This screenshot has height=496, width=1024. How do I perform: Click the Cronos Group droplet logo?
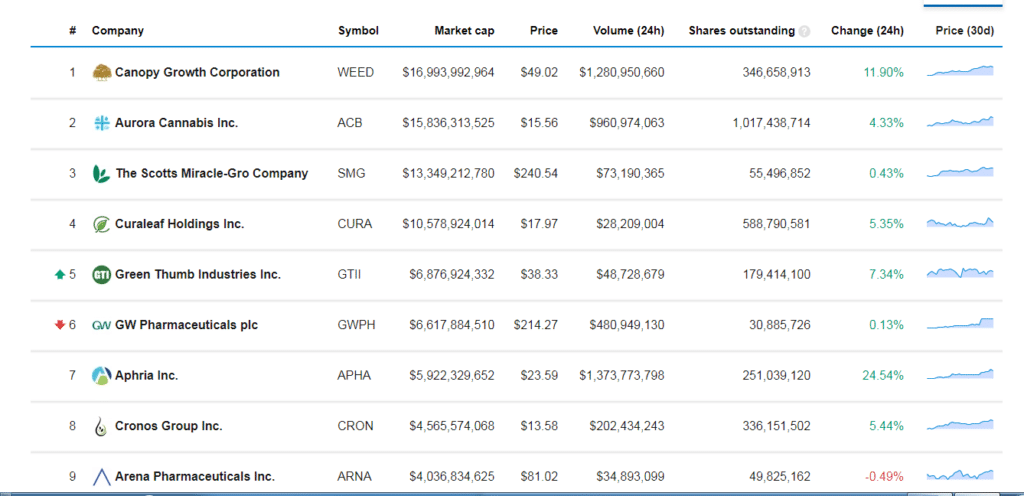coord(100,426)
